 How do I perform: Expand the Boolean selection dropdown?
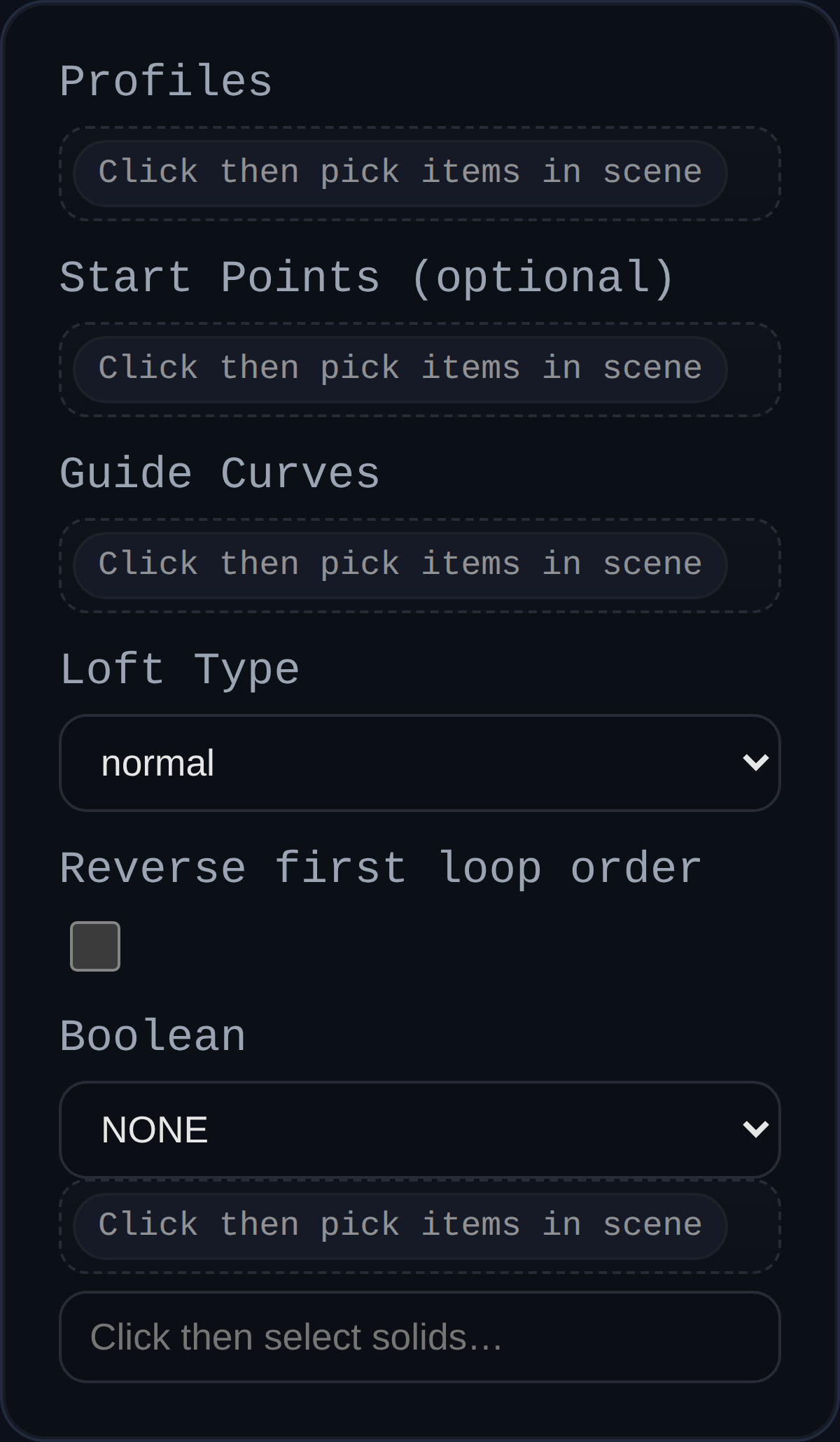click(420, 1129)
